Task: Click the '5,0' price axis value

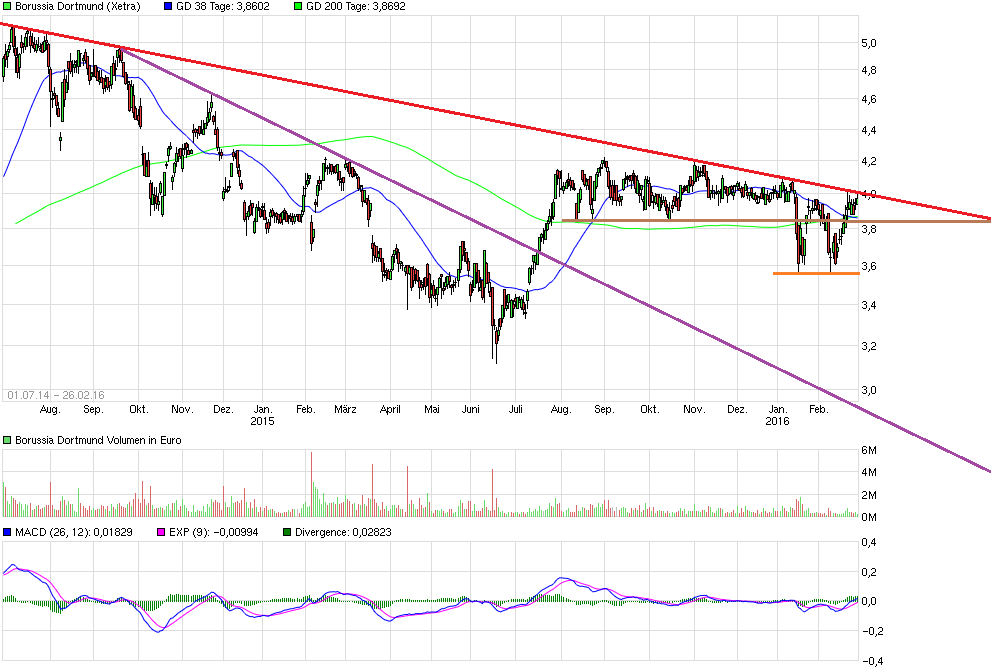Action: (x=868, y=43)
